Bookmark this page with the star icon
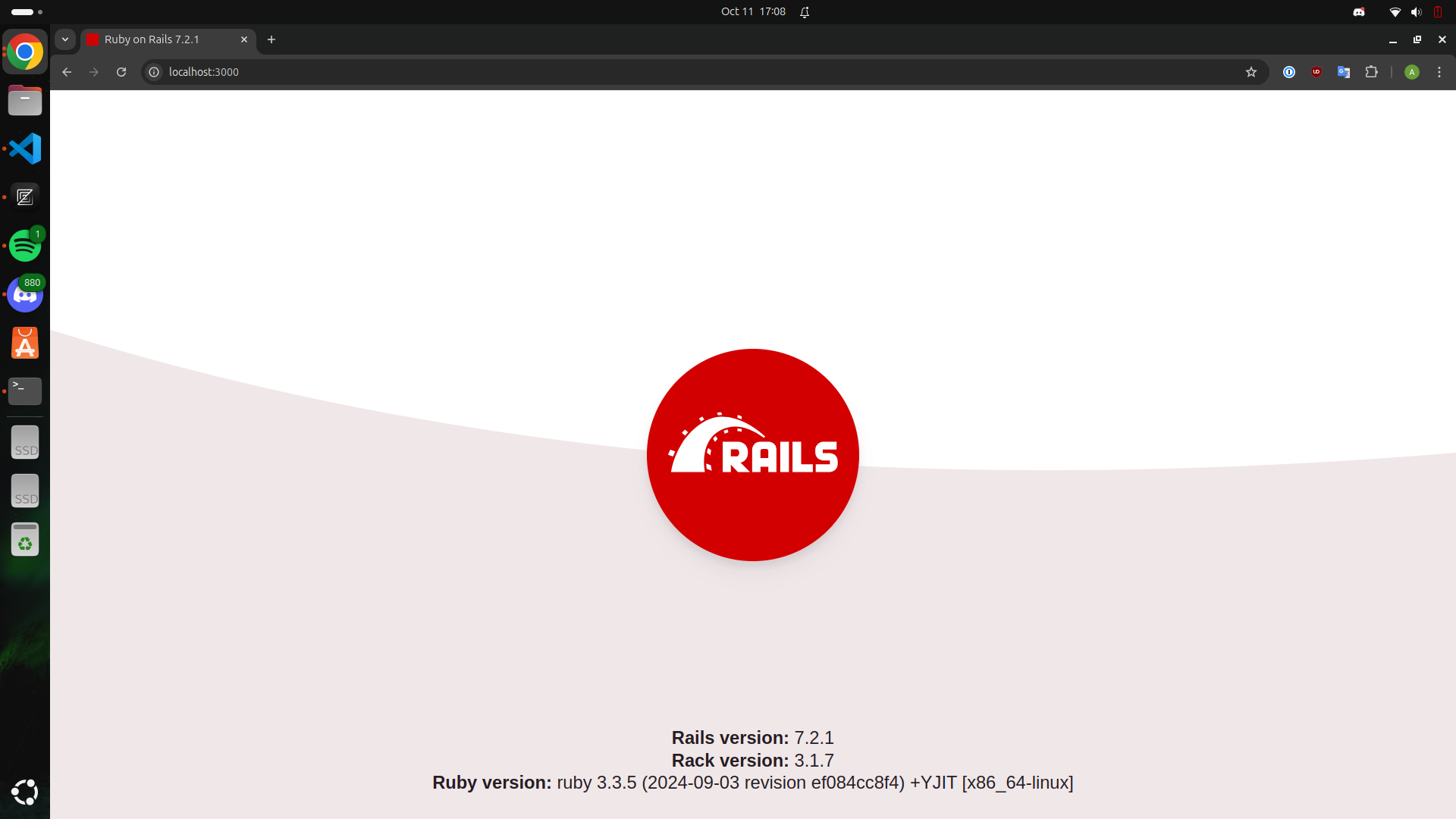Image resolution: width=1456 pixels, height=819 pixels. click(1251, 72)
